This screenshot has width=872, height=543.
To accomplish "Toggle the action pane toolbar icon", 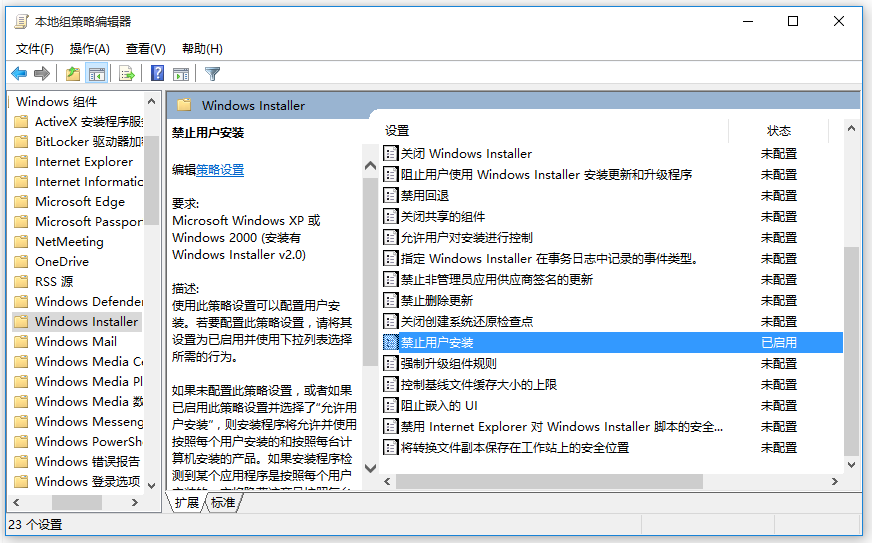I will (181, 73).
